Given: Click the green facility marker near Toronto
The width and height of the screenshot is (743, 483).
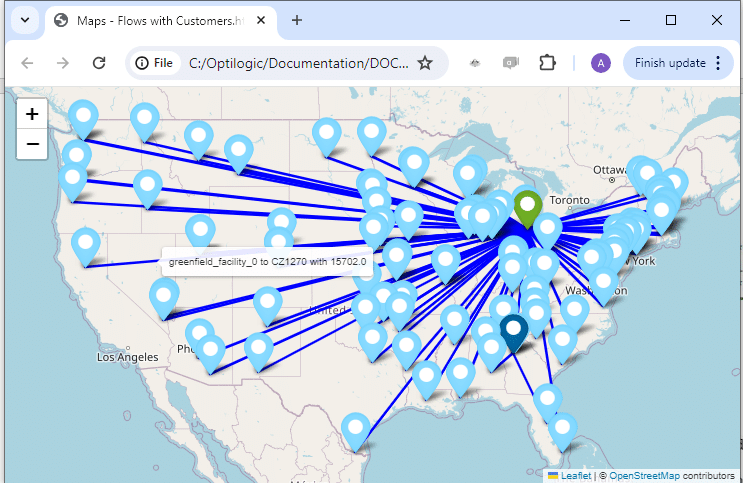Looking at the screenshot, I should [x=527, y=209].
